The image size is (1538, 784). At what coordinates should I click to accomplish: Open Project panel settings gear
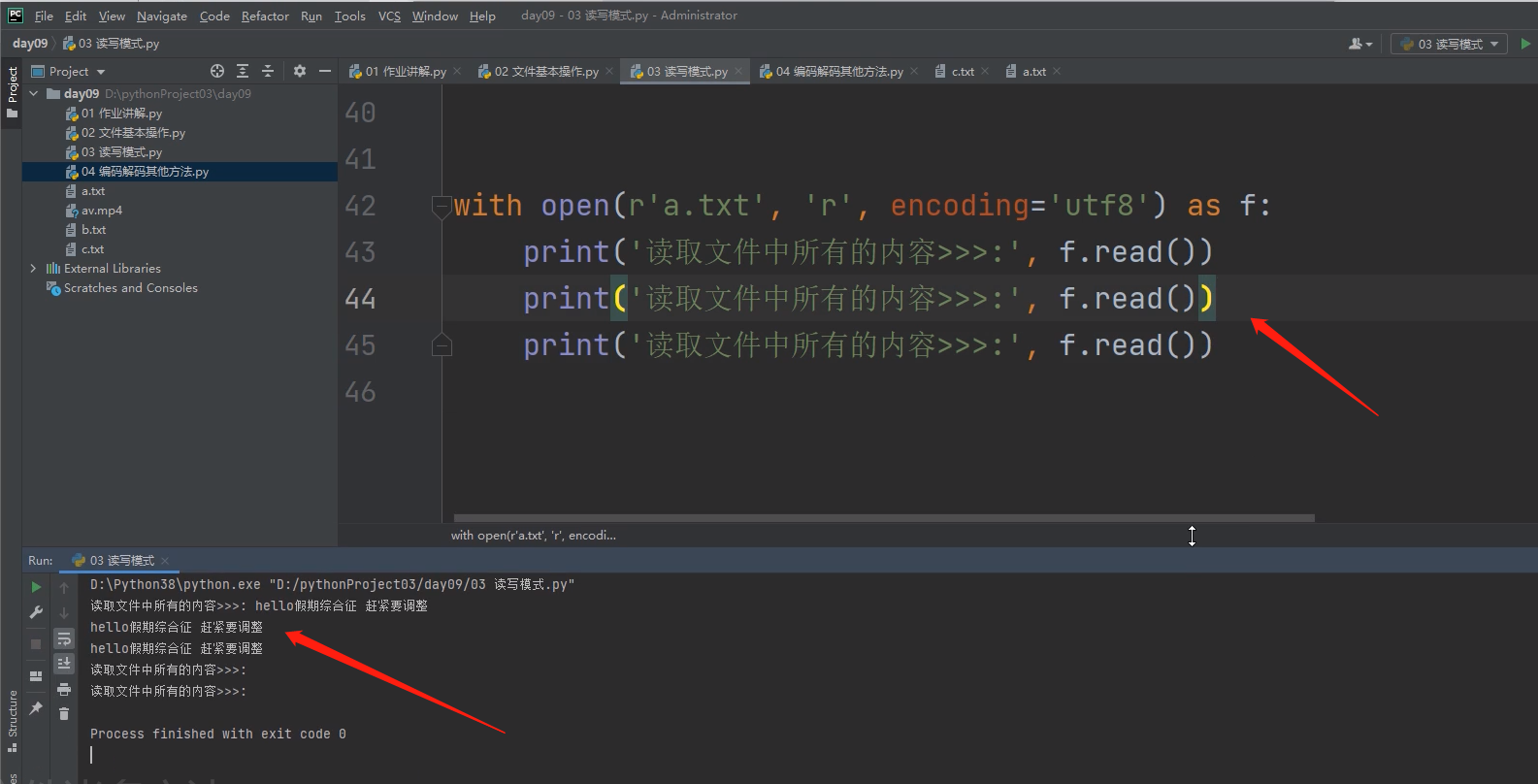pos(300,71)
